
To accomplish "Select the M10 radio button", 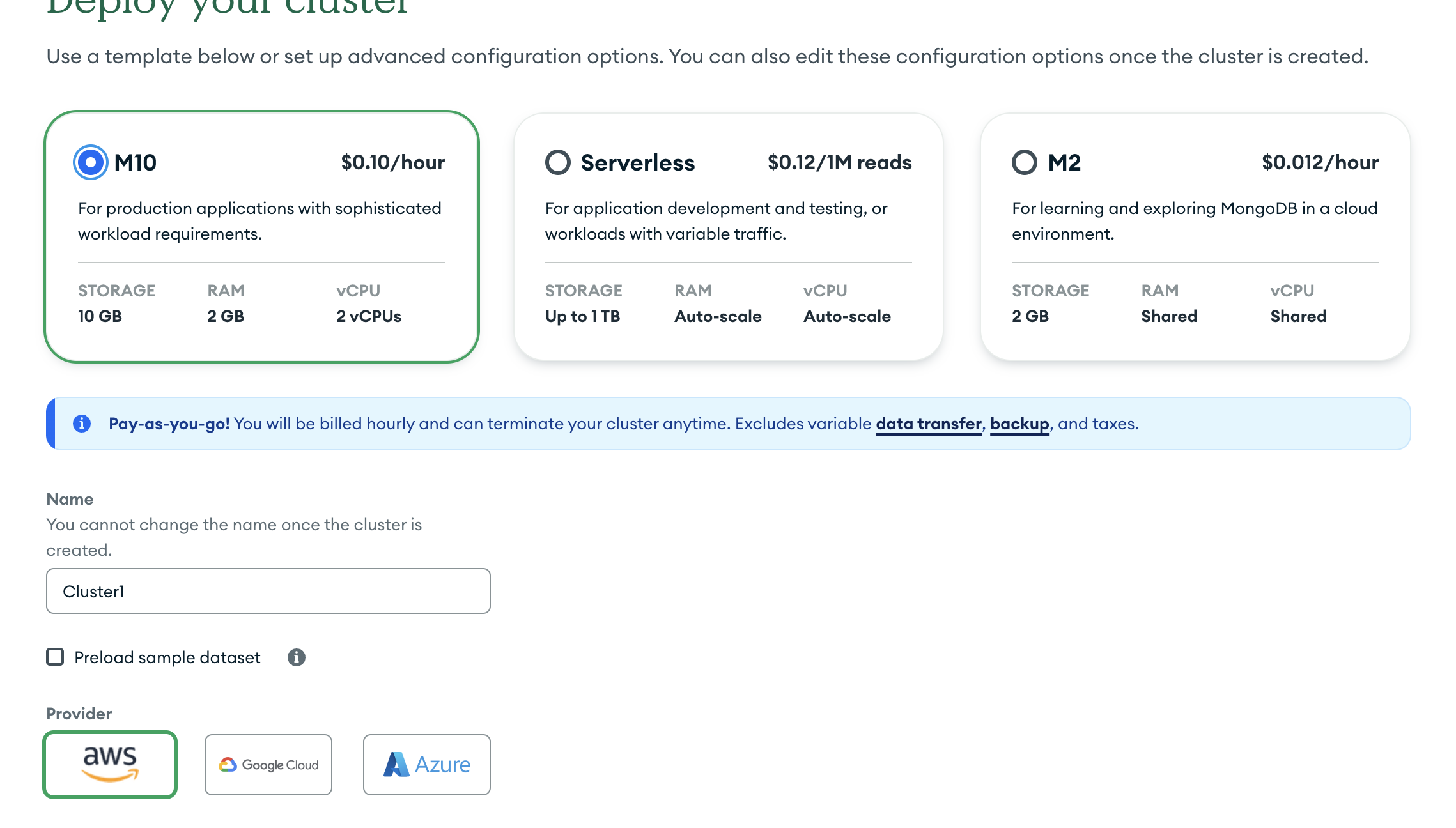I will tap(91, 162).
